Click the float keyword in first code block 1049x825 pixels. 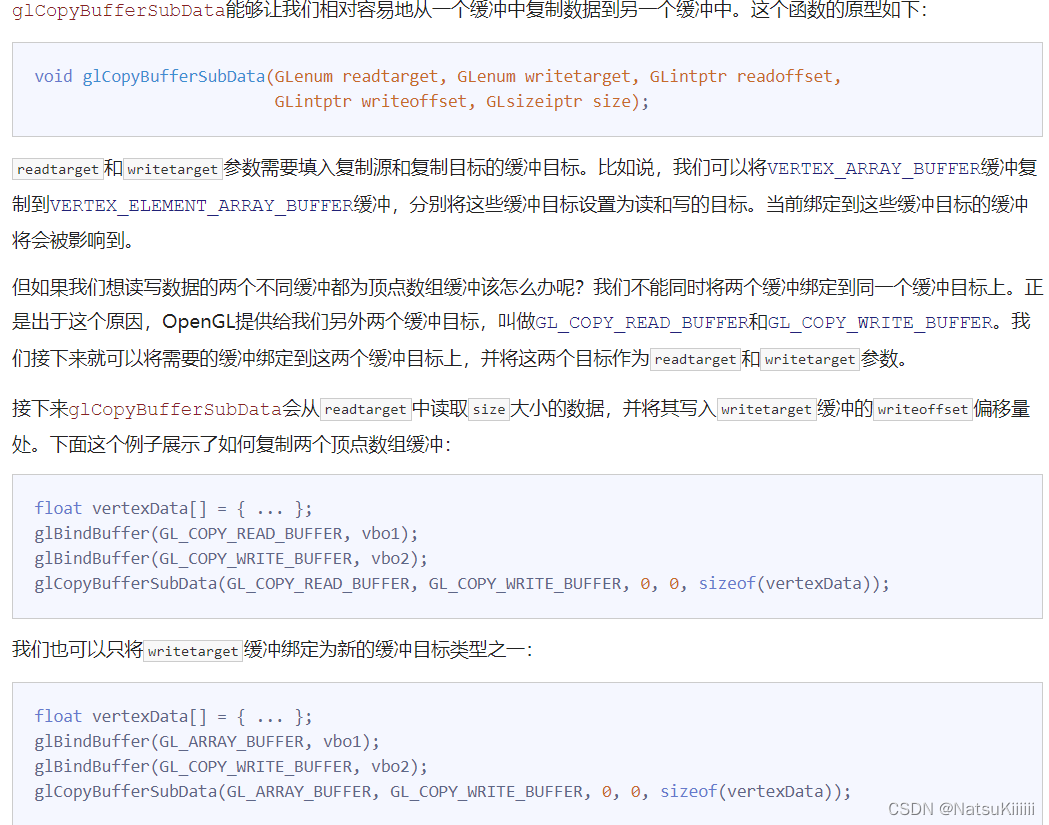coord(58,508)
